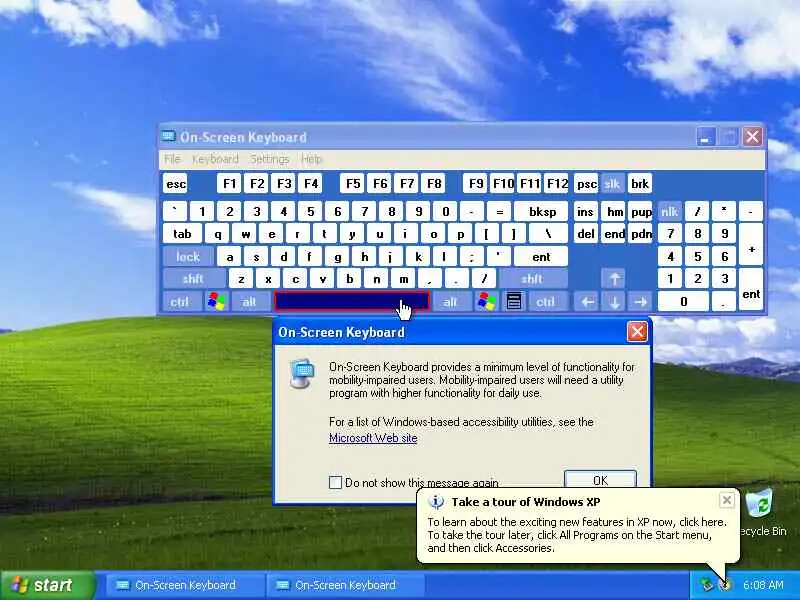
Task: Click the F1 key
Action: 230,184
